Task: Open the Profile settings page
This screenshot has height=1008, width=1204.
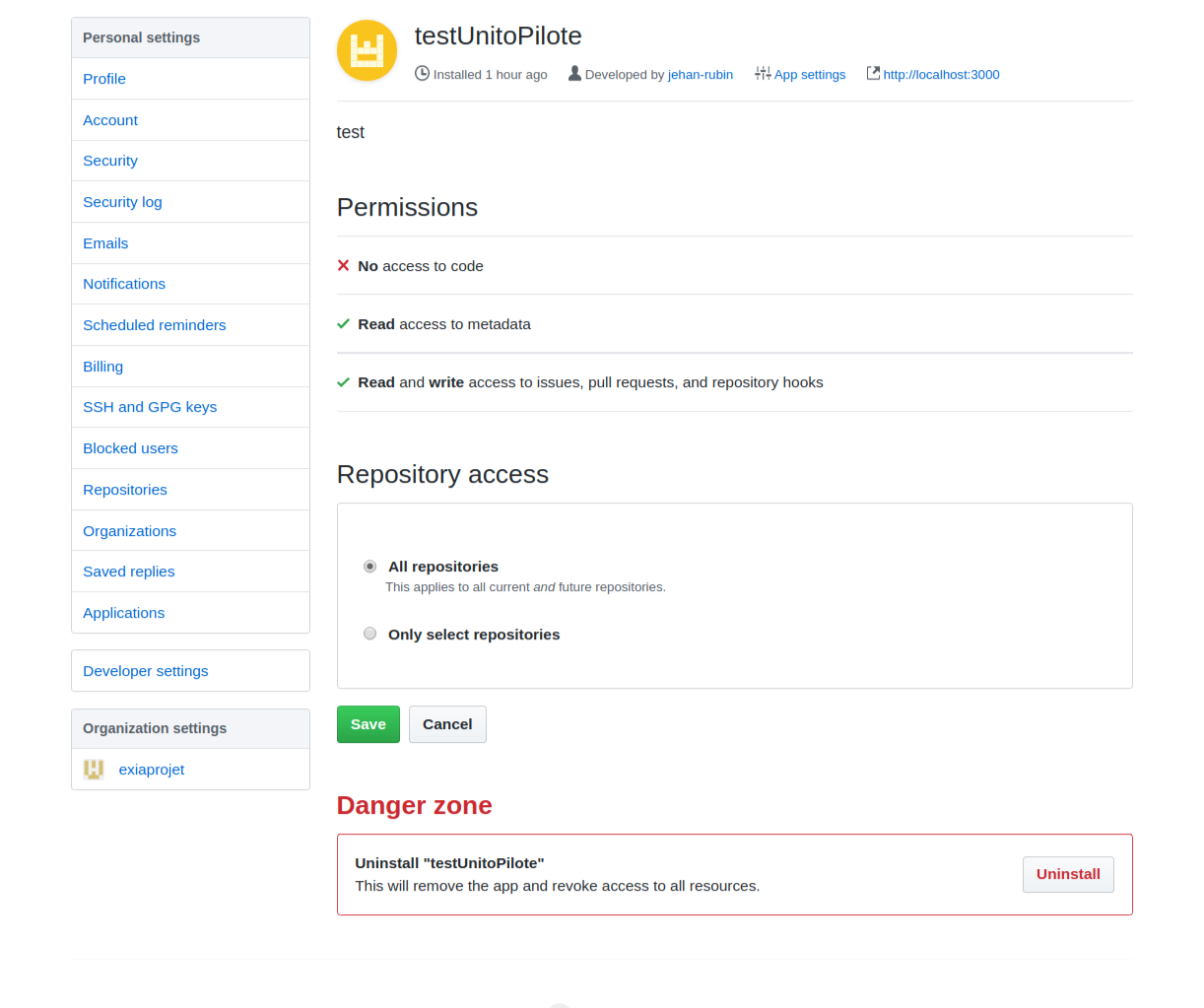Action: click(190, 79)
